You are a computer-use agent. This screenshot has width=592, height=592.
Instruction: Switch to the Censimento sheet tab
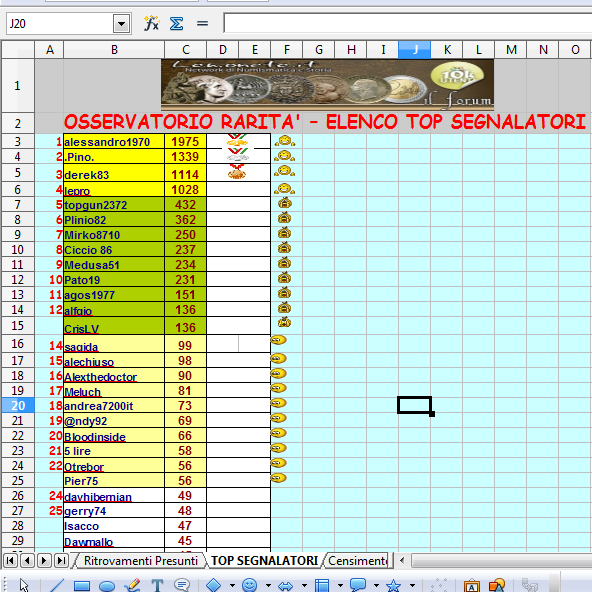358,561
